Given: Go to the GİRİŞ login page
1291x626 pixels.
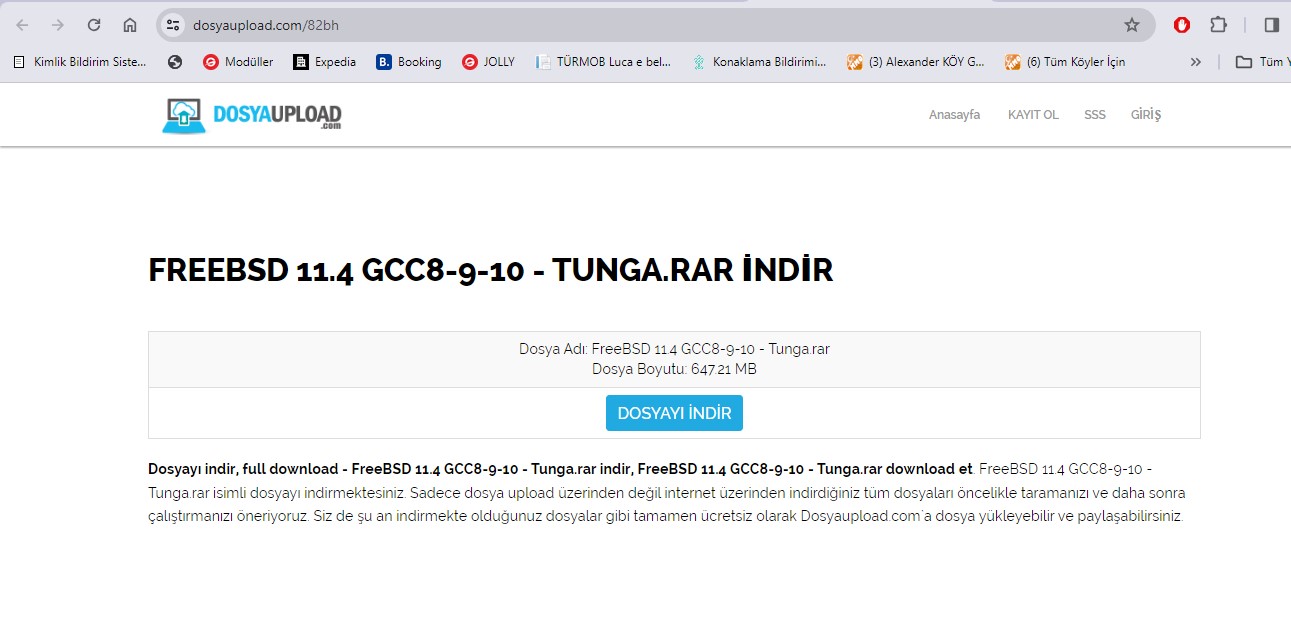Looking at the screenshot, I should 1146,115.
